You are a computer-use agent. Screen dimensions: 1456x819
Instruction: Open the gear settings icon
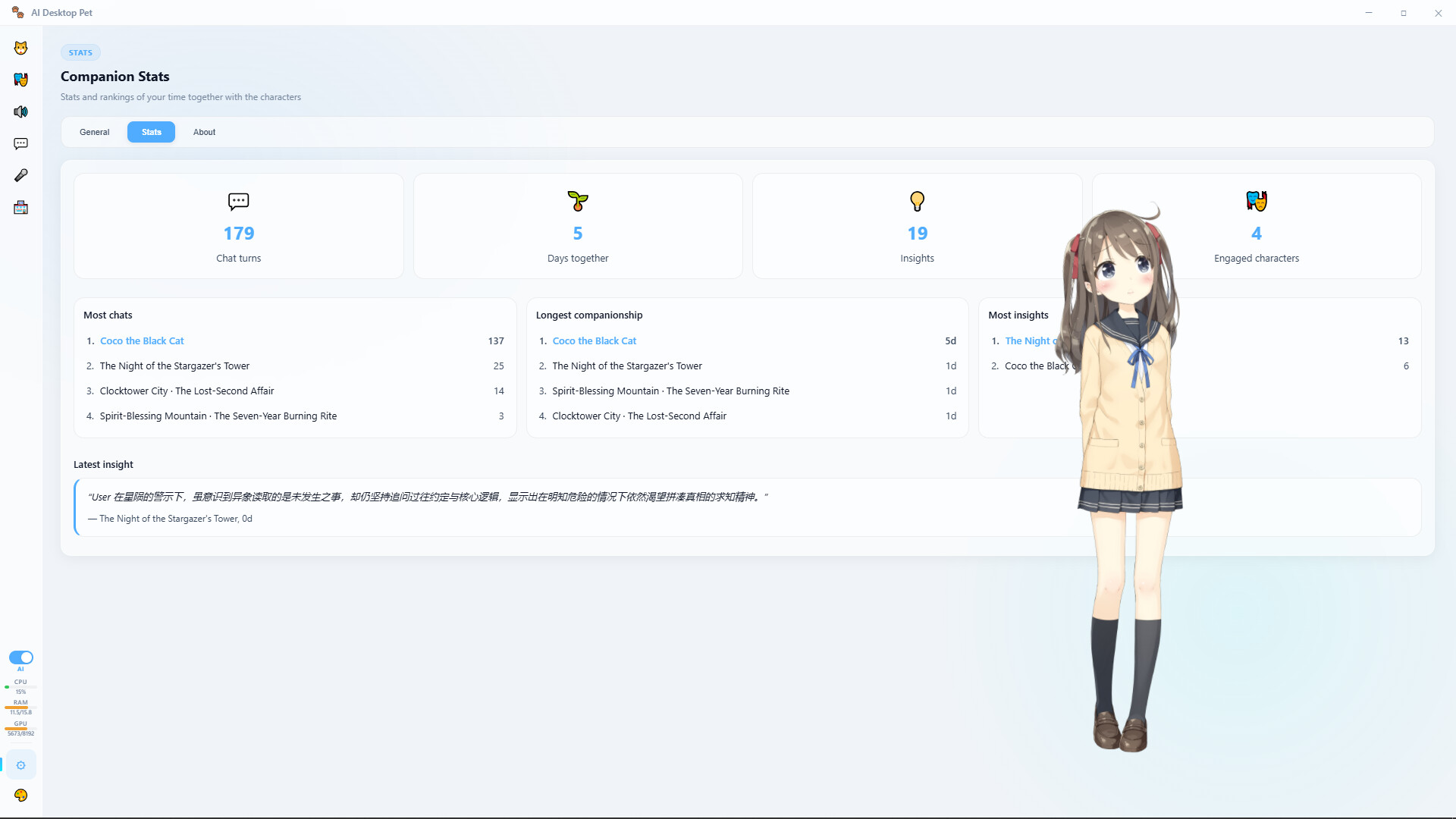click(20, 765)
